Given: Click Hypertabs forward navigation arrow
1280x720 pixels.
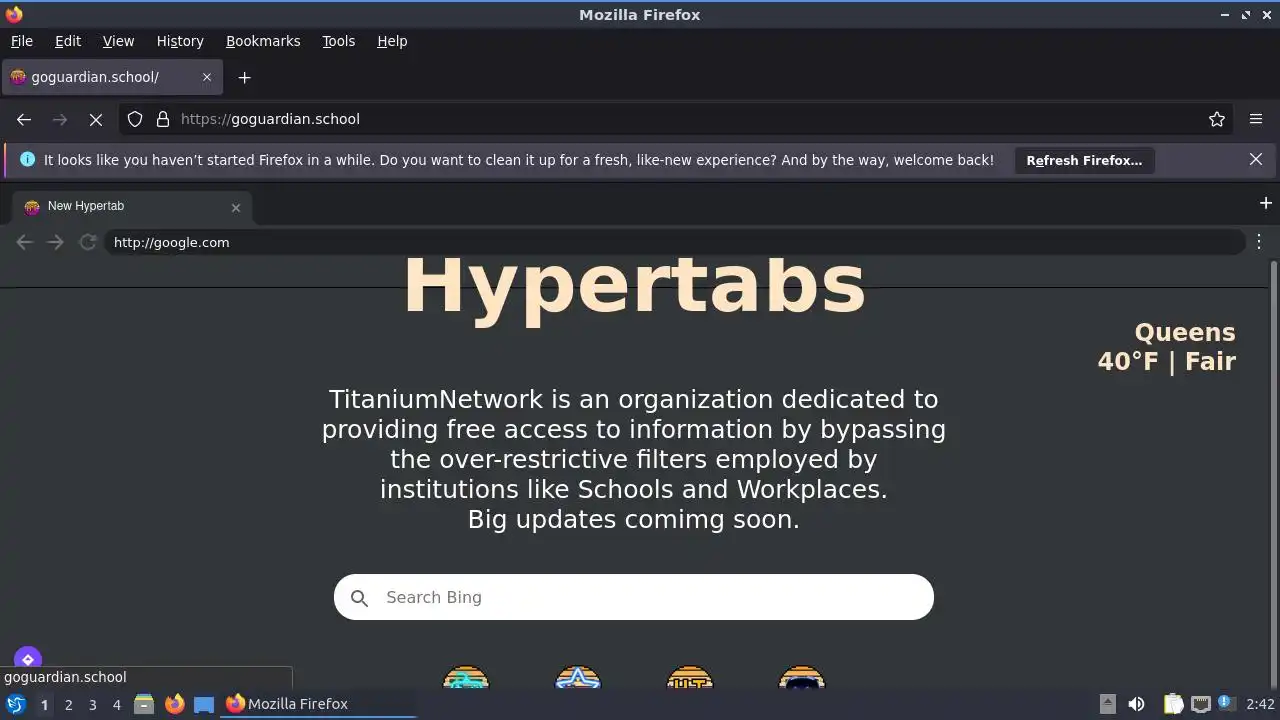Looking at the screenshot, I should click(55, 242).
